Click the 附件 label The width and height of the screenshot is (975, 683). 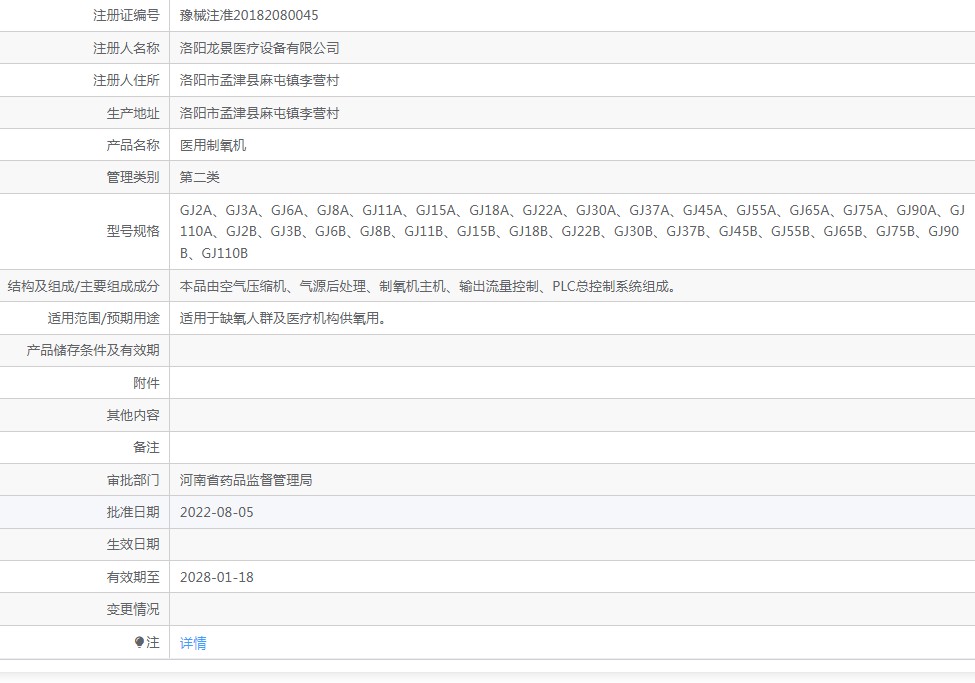pos(146,383)
